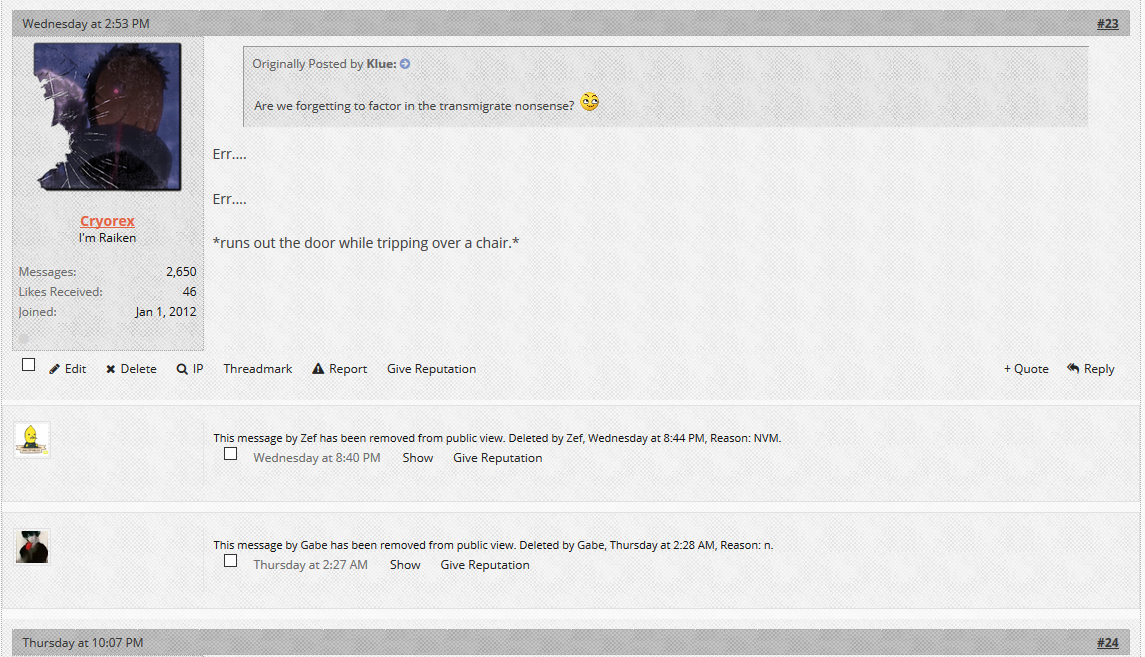Open post permalink #24
1145x657 pixels.
point(1107,642)
